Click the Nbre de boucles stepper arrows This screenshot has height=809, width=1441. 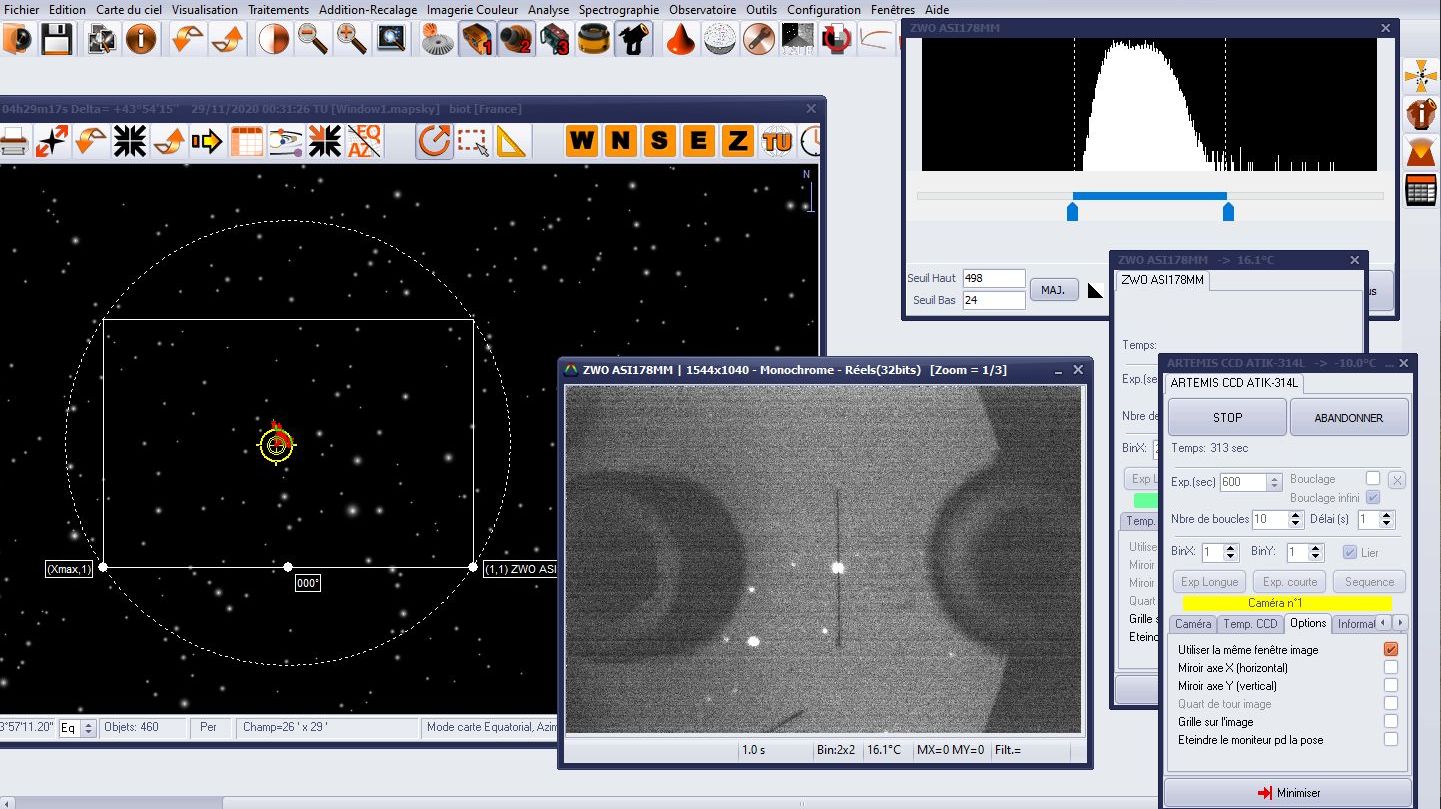(1295, 520)
